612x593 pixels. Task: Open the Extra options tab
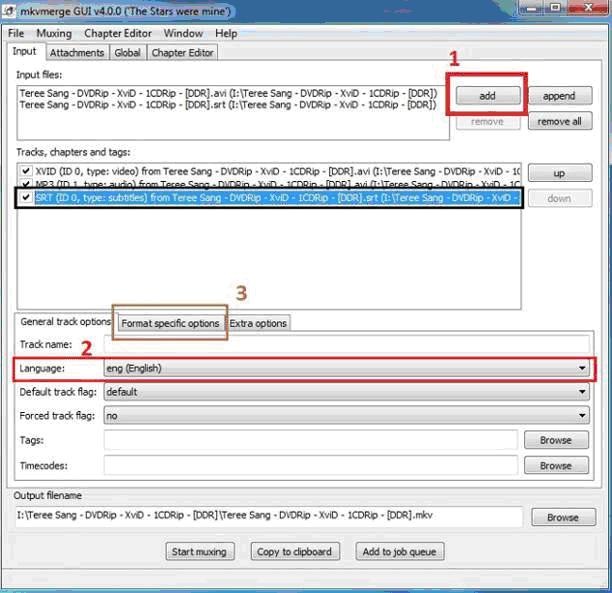[258, 324]
